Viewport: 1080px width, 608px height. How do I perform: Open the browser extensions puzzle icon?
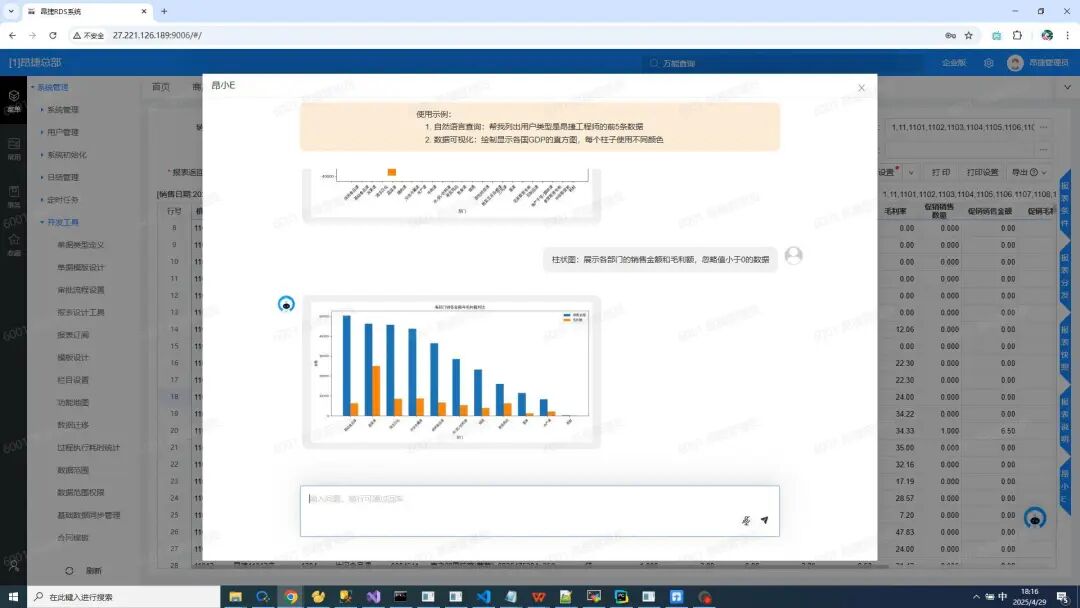click(1017, 35)
